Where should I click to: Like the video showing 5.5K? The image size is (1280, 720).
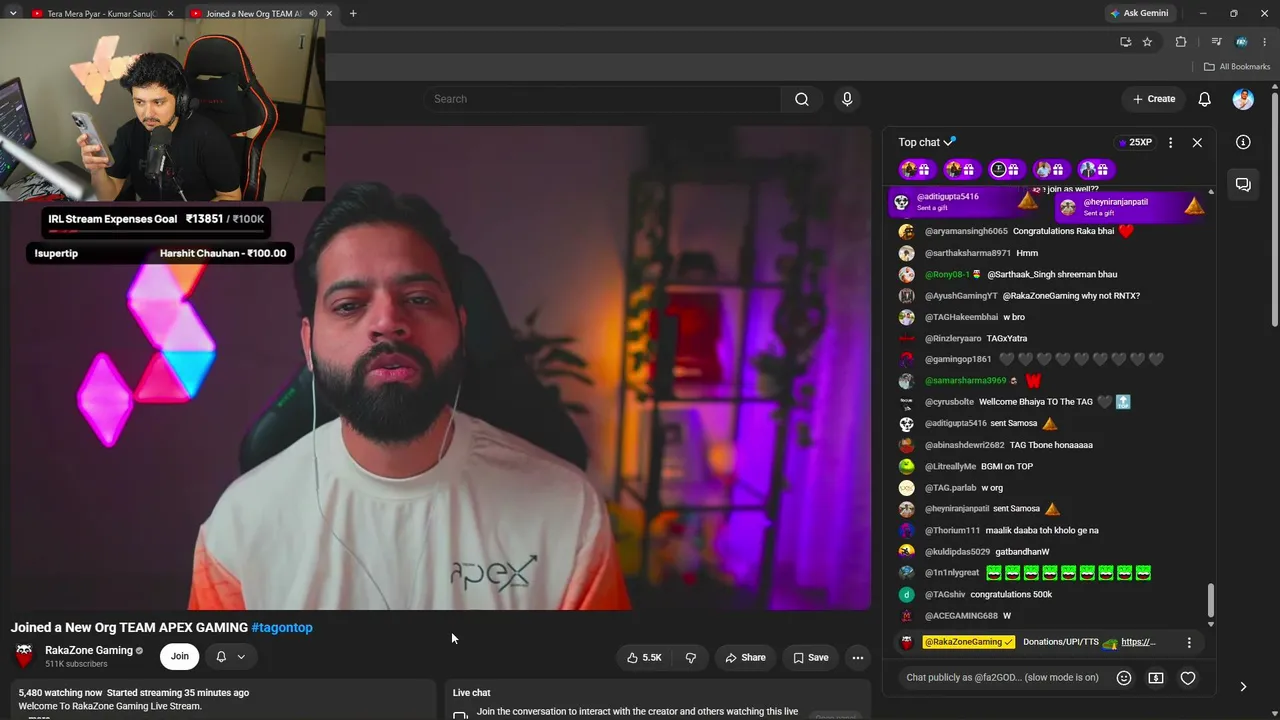click(644, 657)
